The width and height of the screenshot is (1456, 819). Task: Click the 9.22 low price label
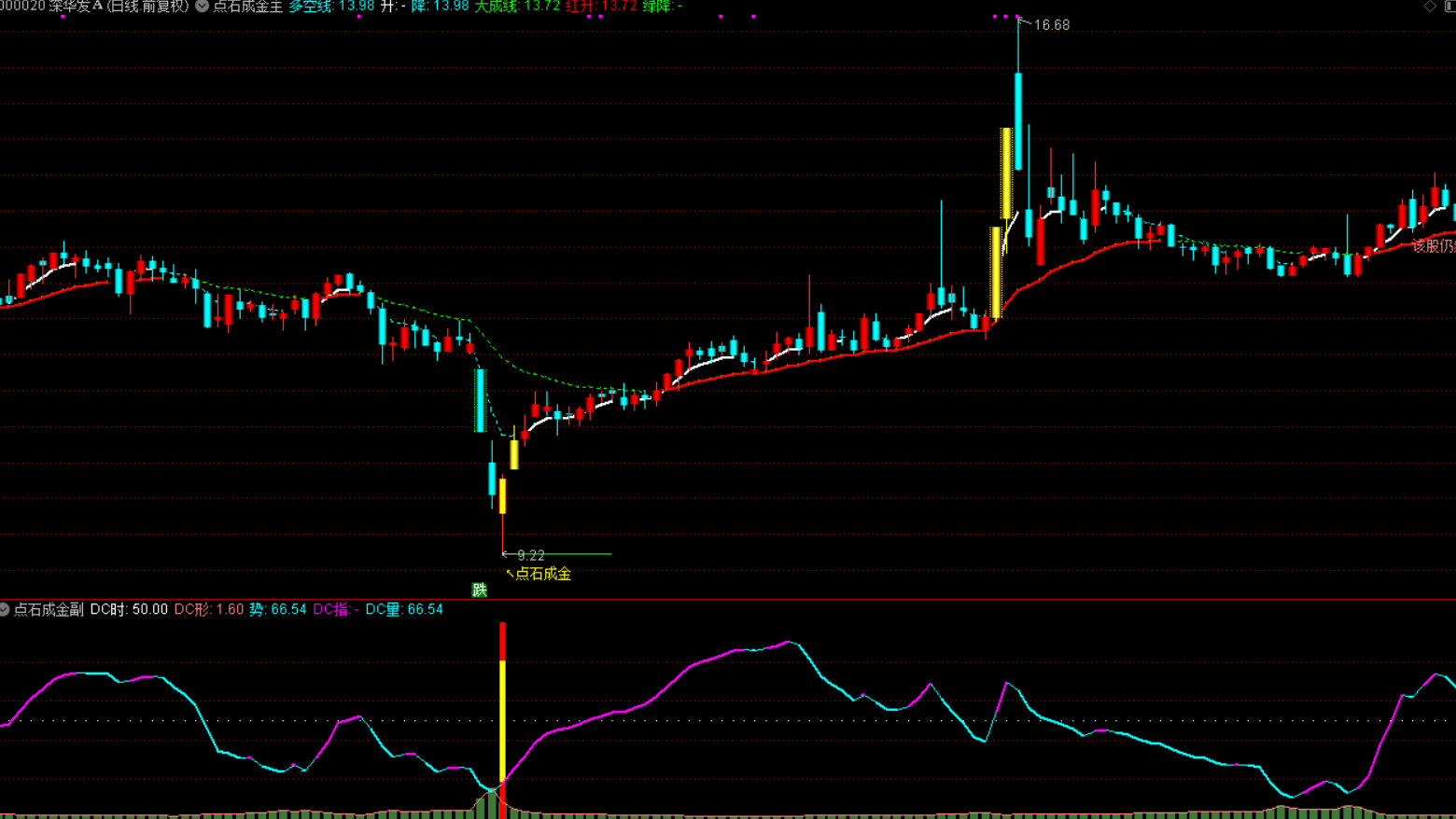click(531, 555)
